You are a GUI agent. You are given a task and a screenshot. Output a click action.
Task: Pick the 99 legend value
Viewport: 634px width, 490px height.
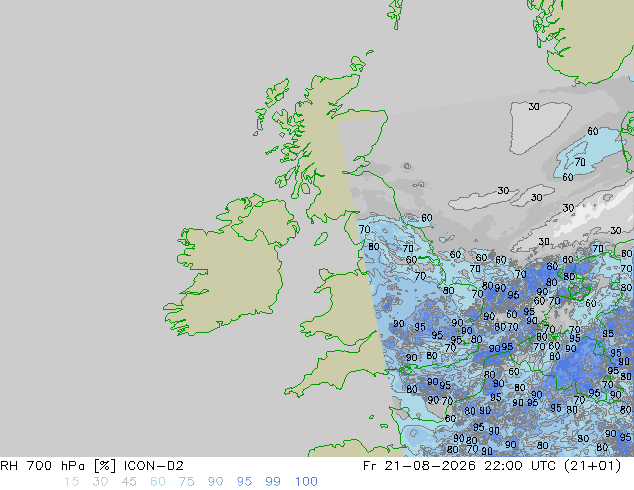tap(273, 482)
